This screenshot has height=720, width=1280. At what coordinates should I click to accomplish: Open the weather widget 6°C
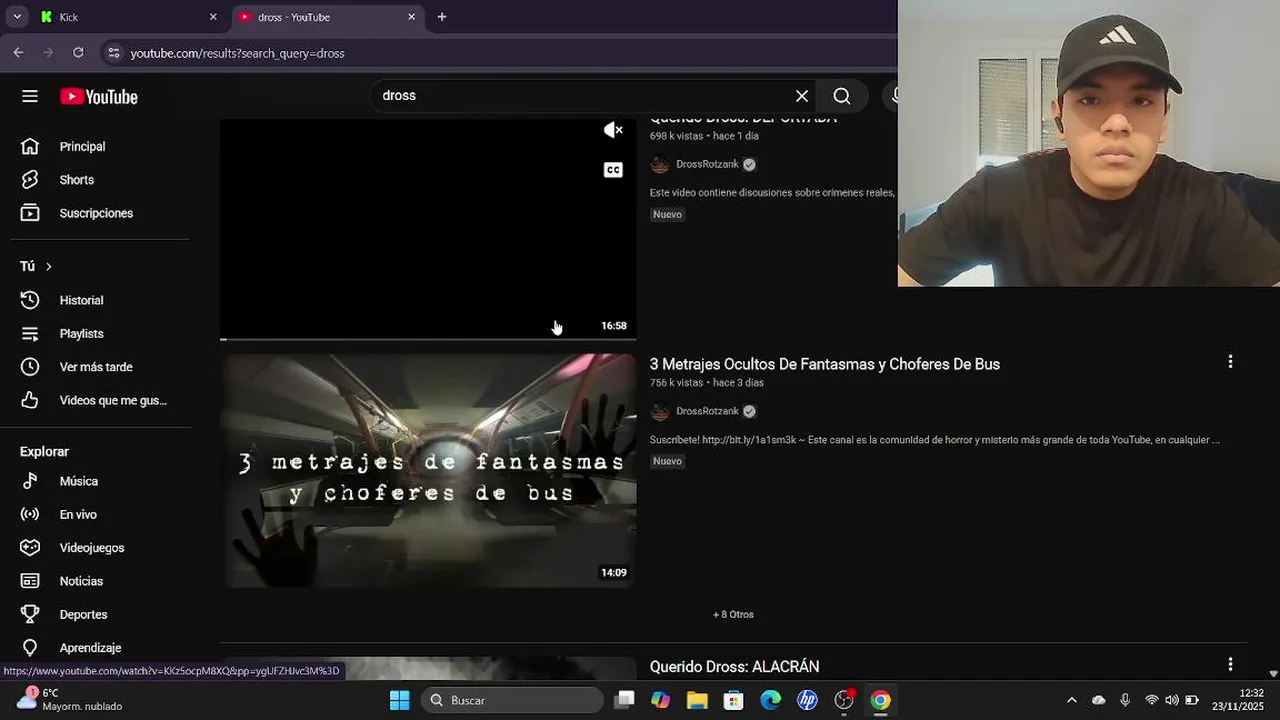pos(68,700)
